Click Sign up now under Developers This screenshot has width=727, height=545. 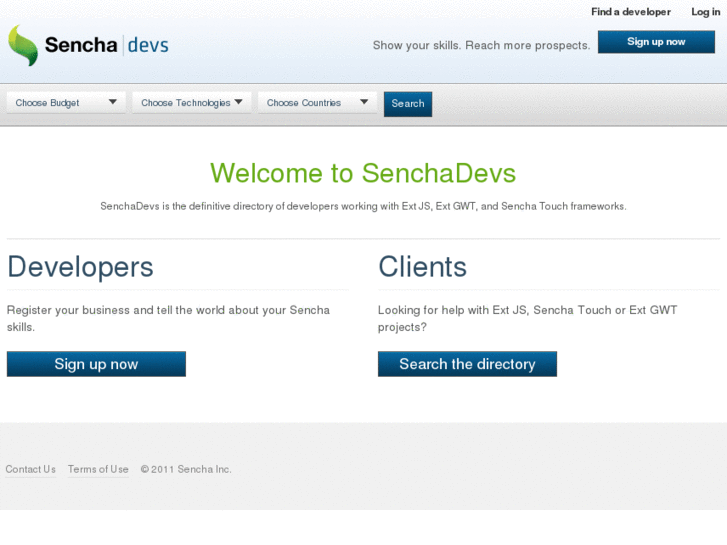coord(96,364)
